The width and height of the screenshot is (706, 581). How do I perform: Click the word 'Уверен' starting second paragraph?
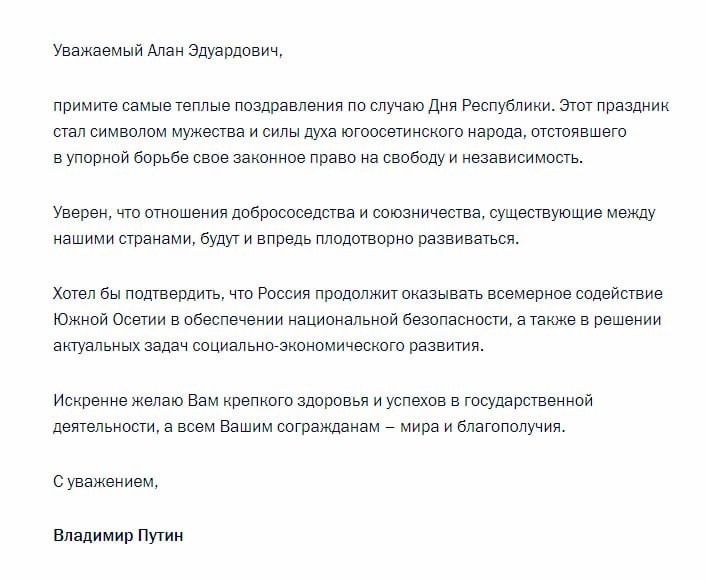pyautogui.click(x=80, y=213)
